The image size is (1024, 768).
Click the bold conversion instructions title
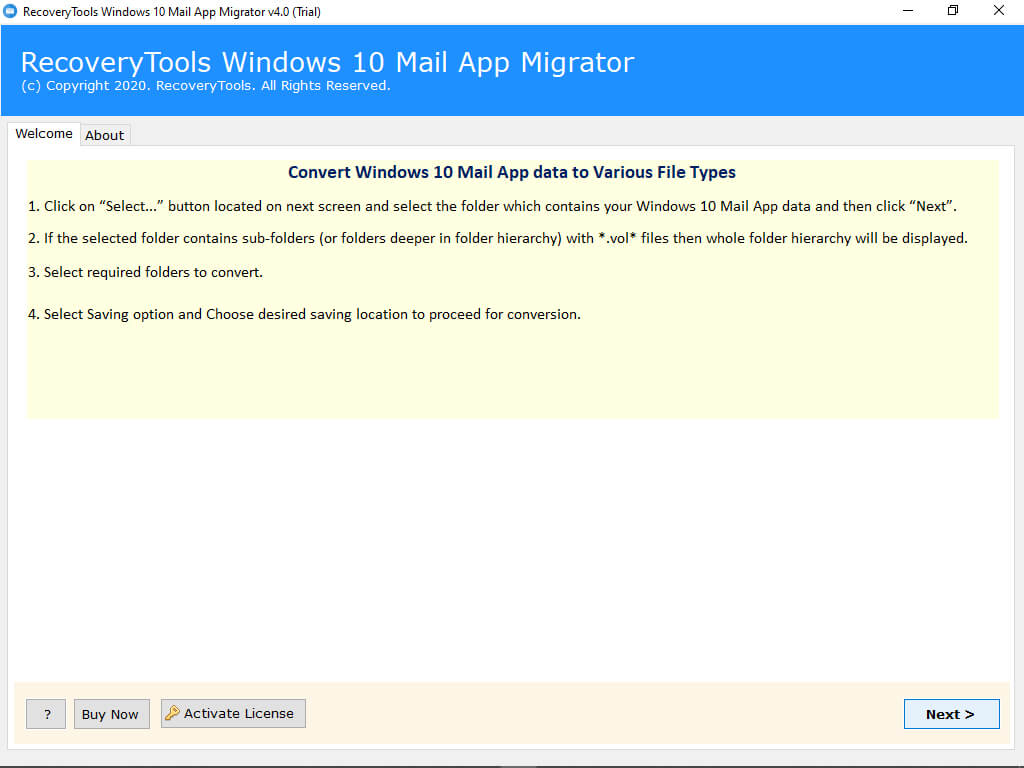pos(512,172)
